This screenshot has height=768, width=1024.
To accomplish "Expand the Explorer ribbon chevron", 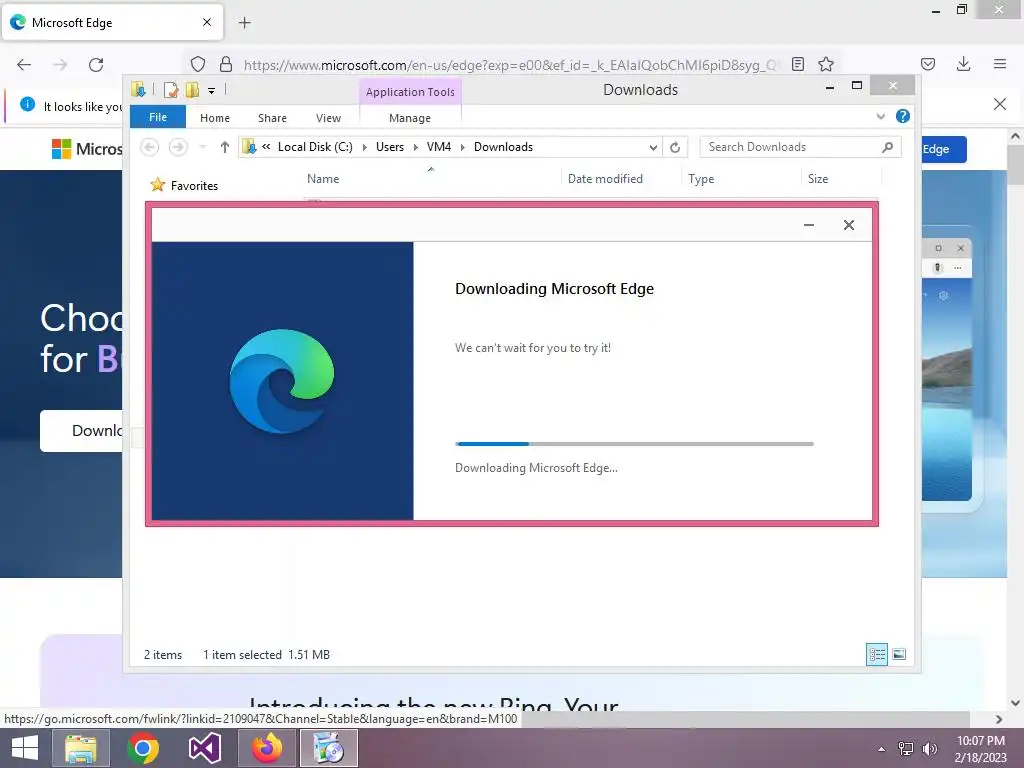I will click(x=880, y=116).
